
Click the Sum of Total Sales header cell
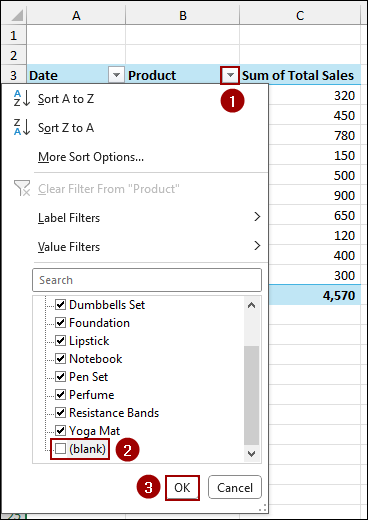[x=300, y=75]
